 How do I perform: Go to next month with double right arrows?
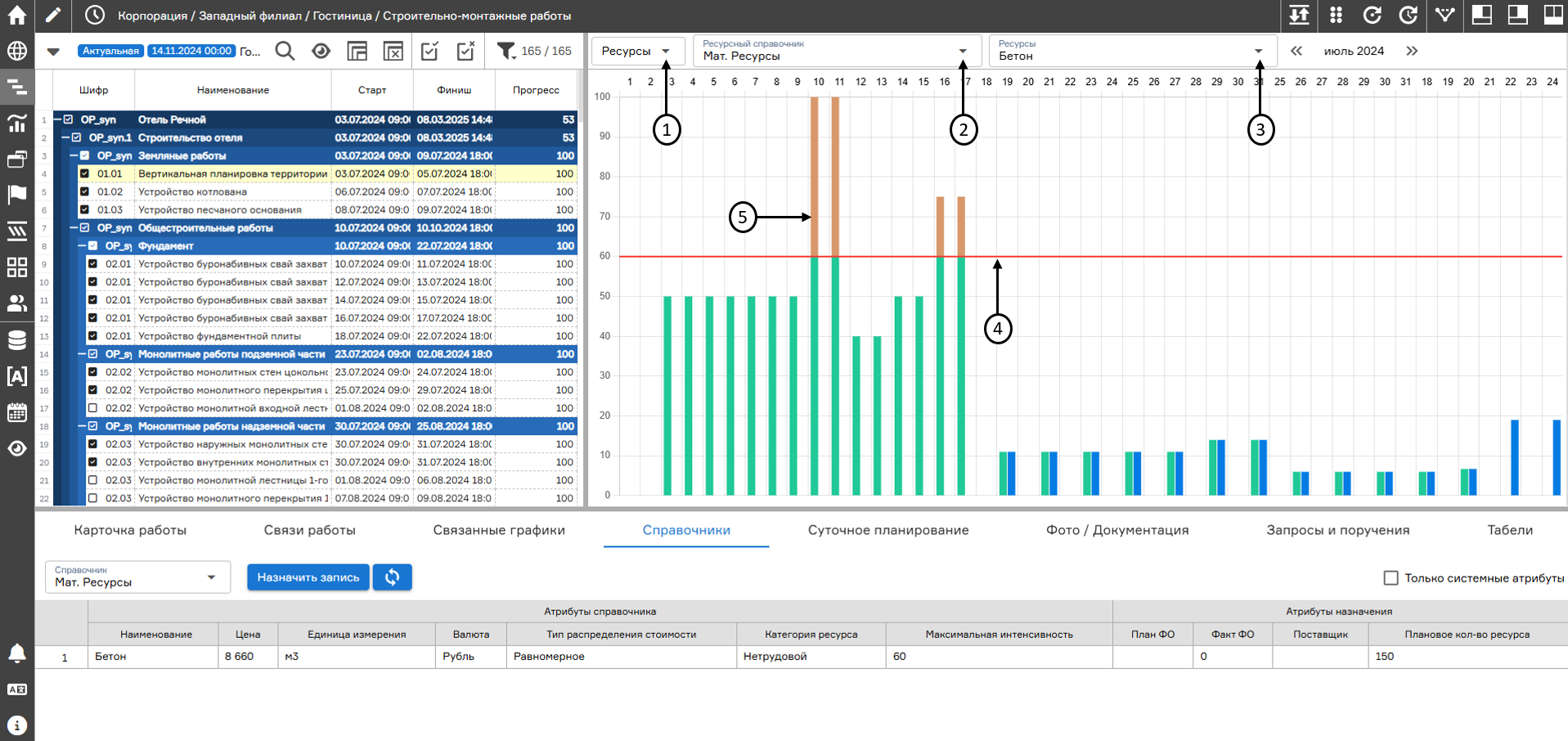[x=1412, y=51]
